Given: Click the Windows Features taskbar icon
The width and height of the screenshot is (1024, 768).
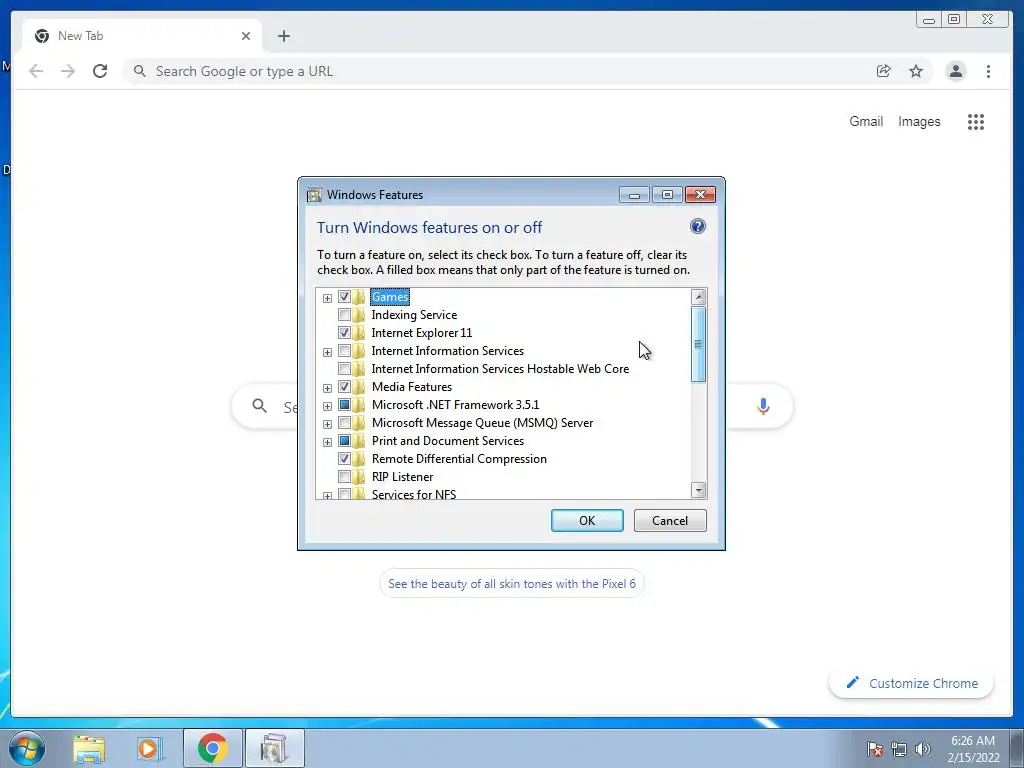Looking at the screenshot, I should pyautogui.click(x=274, y=748).
